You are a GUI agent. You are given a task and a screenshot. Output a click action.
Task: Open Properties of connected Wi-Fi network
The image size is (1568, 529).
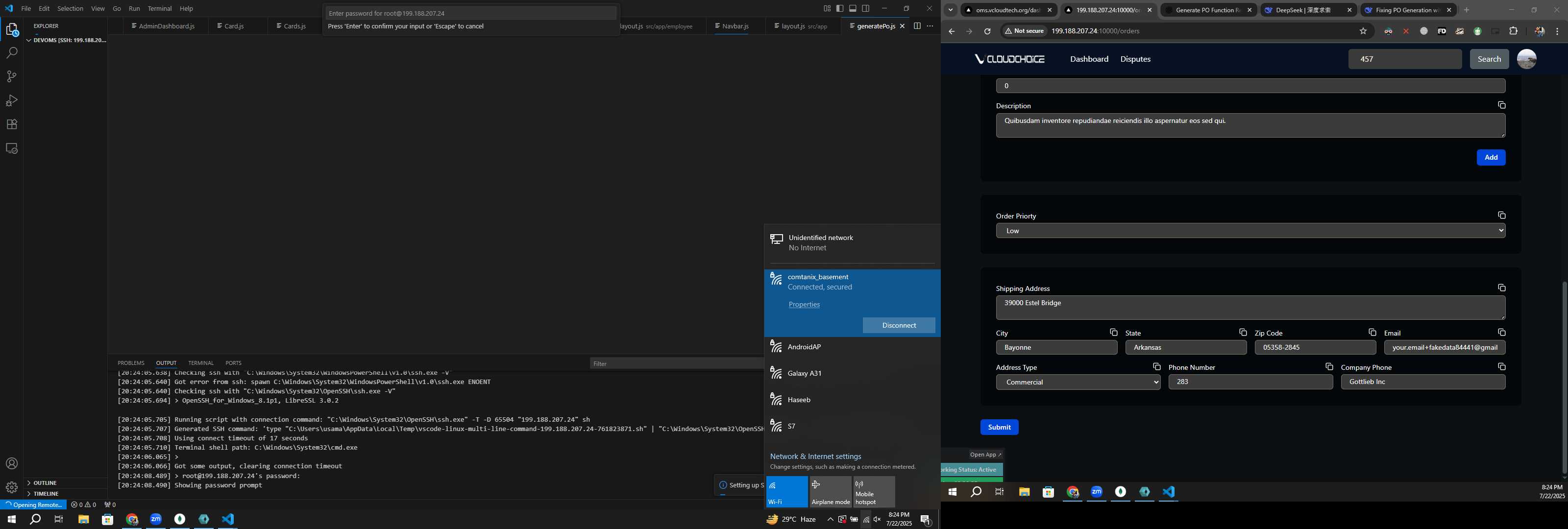(804, 304)
